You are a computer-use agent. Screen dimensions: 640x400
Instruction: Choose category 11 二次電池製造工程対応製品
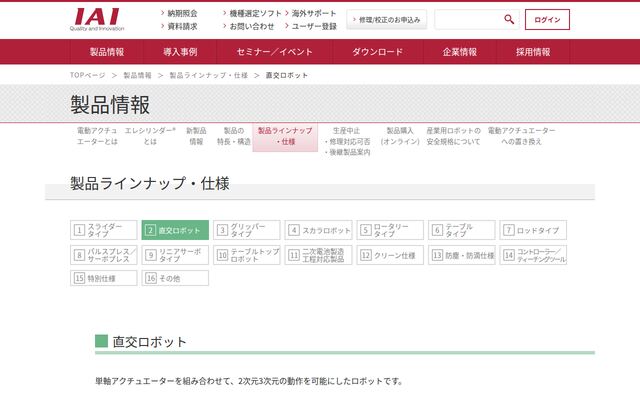pos(318,255)
